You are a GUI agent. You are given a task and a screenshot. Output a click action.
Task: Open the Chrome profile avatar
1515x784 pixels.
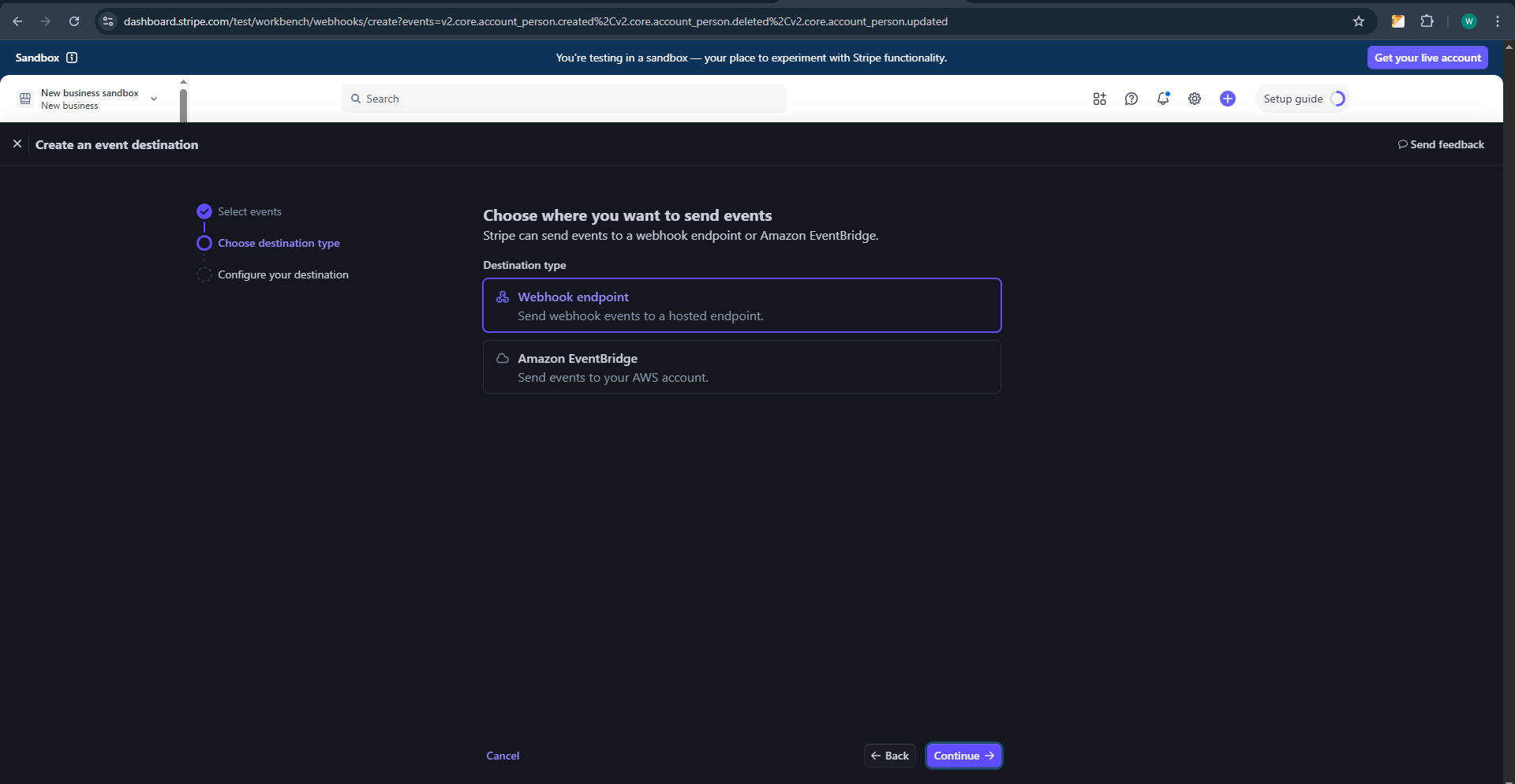click(x=1468, y=21)
